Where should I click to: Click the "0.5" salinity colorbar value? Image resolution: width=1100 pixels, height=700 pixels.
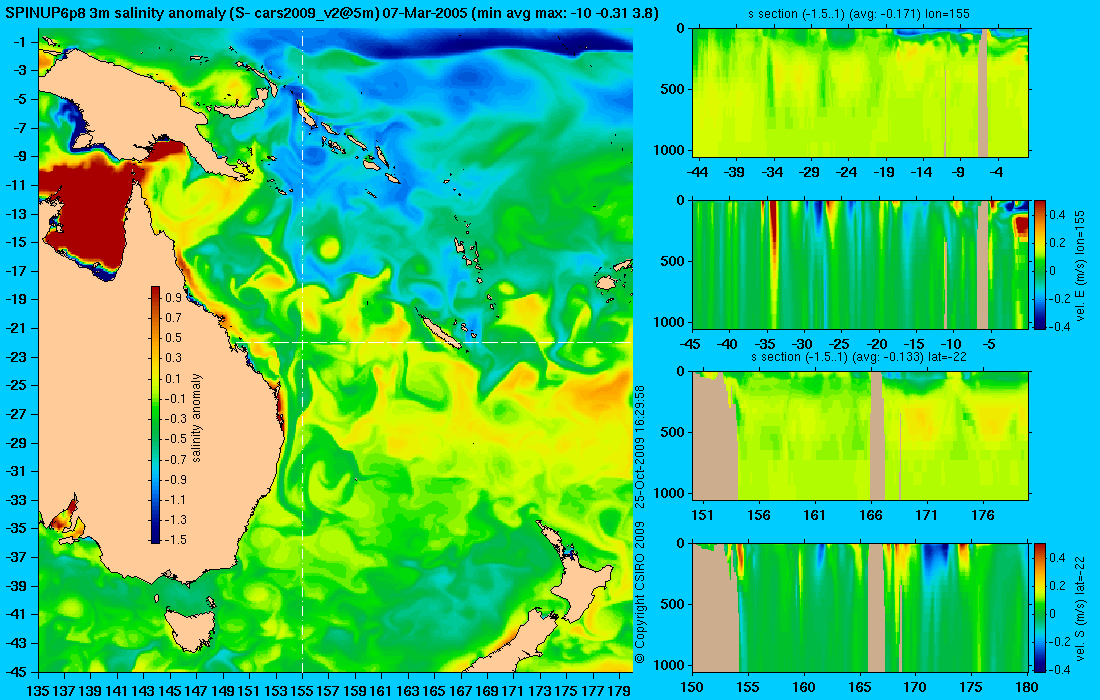(x=173, y=337)
